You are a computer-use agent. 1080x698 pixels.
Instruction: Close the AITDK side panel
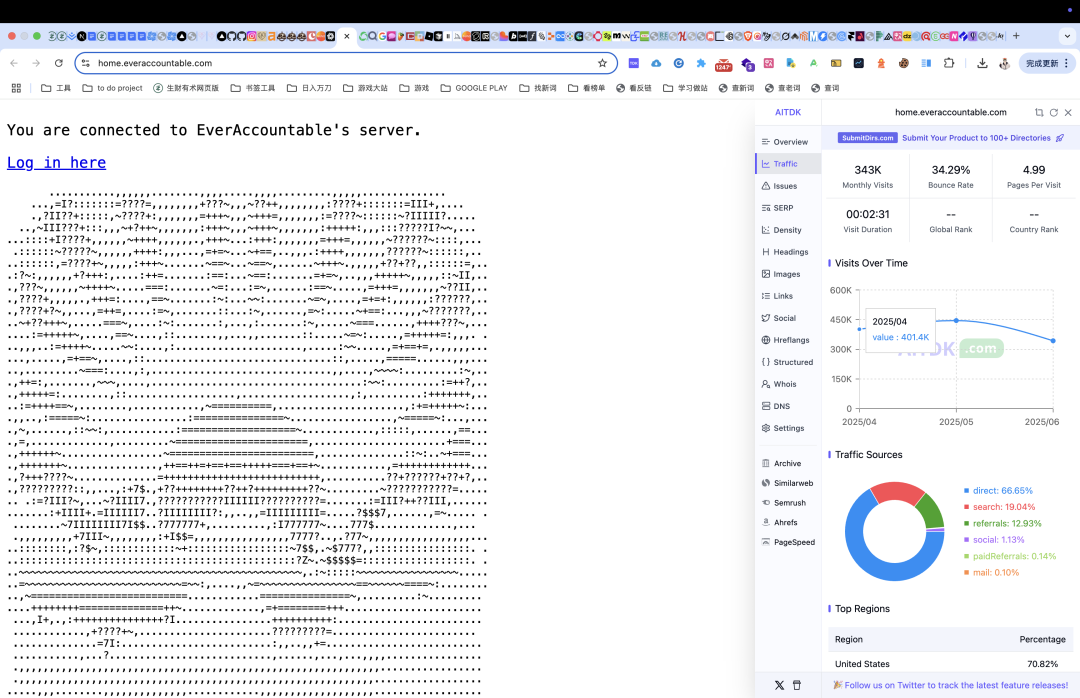[x=1068, y=112]
